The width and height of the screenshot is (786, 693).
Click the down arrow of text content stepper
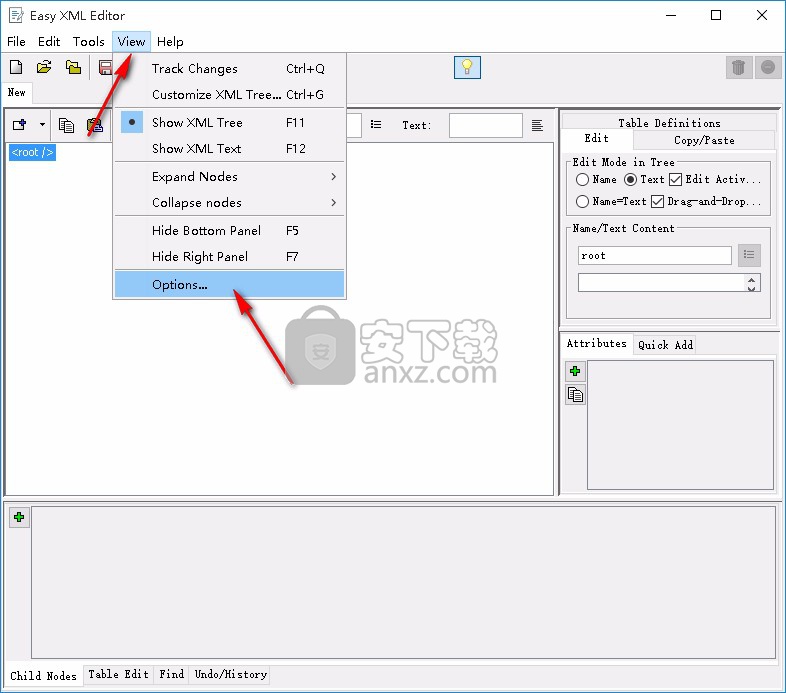click(751, 287)
